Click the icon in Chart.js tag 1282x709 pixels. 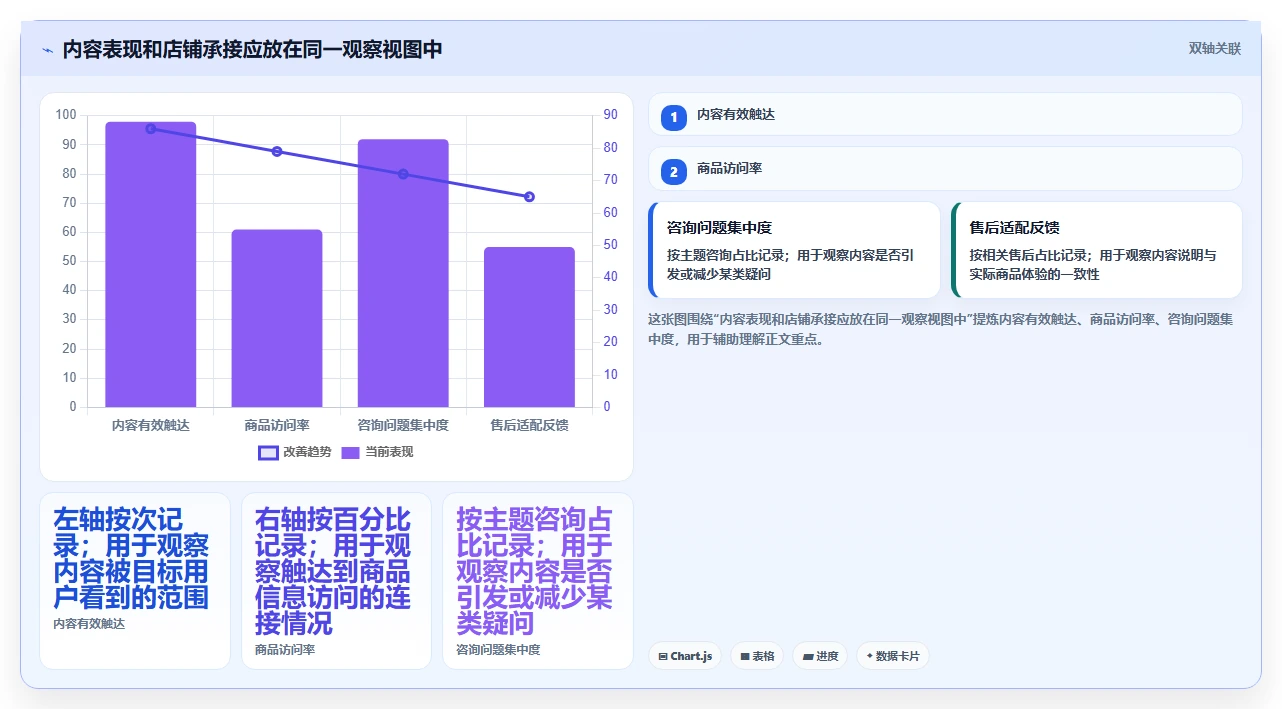[663, 657]
